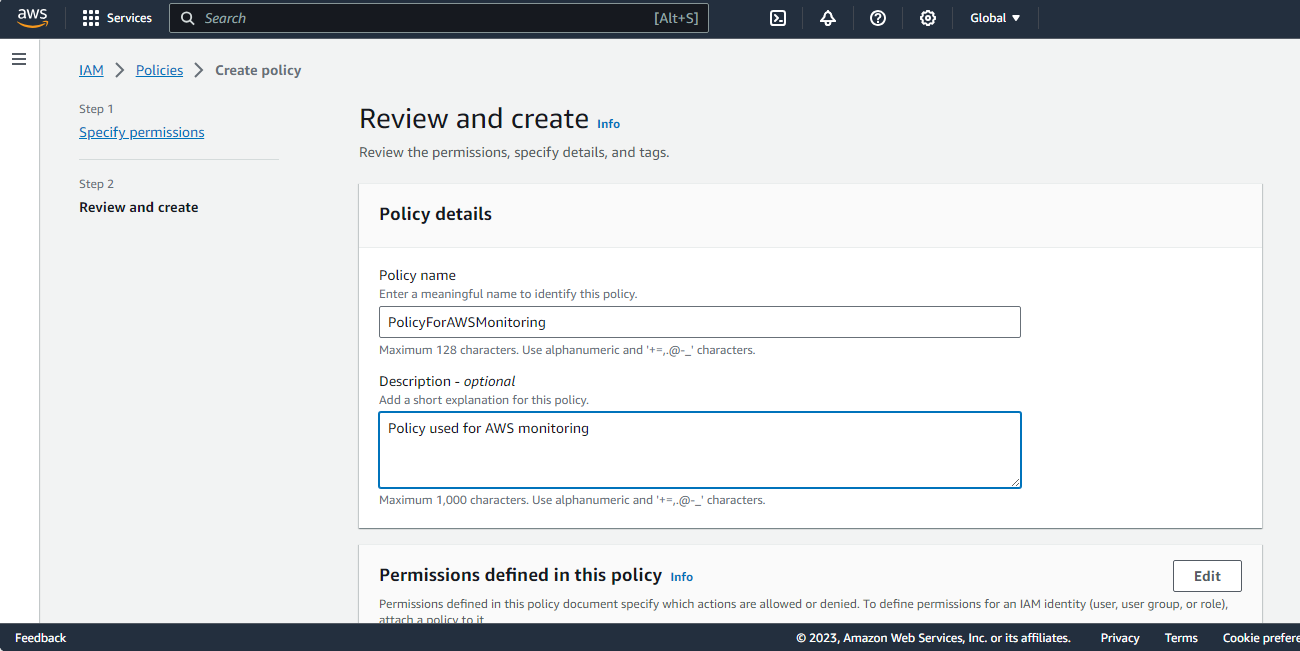The height and width of the screenshot is (651, 1300).
Task: Click the Create policy breadcrumb text
Action: point(258,70)
